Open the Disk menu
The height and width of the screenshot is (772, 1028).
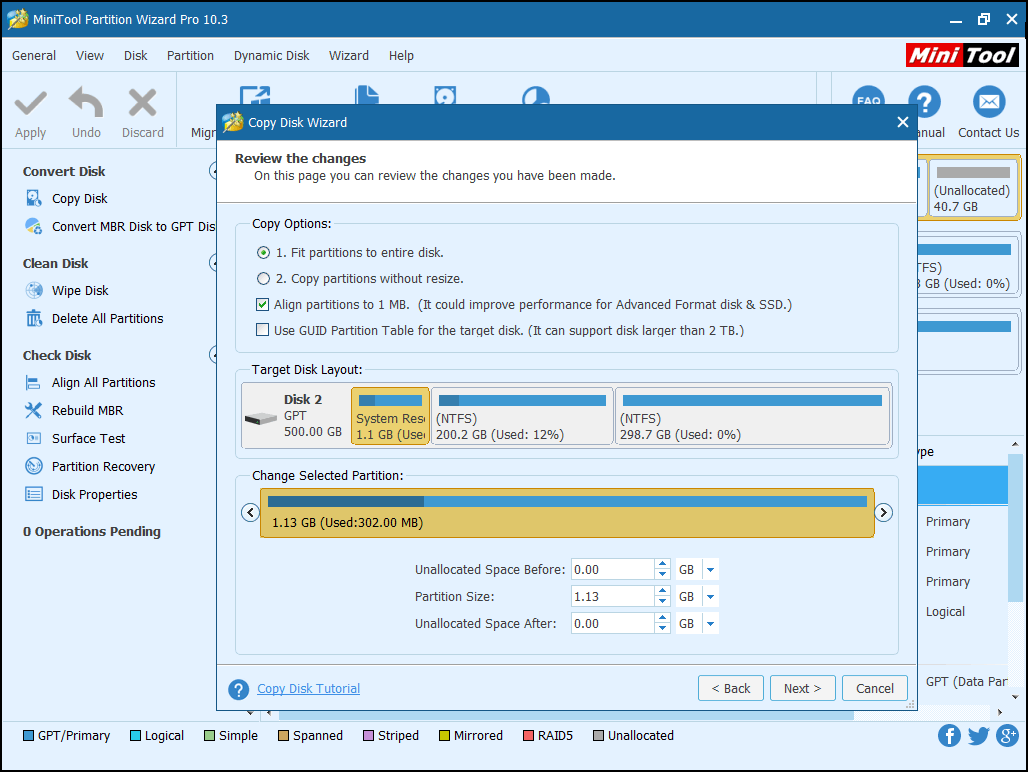(136, 56)
